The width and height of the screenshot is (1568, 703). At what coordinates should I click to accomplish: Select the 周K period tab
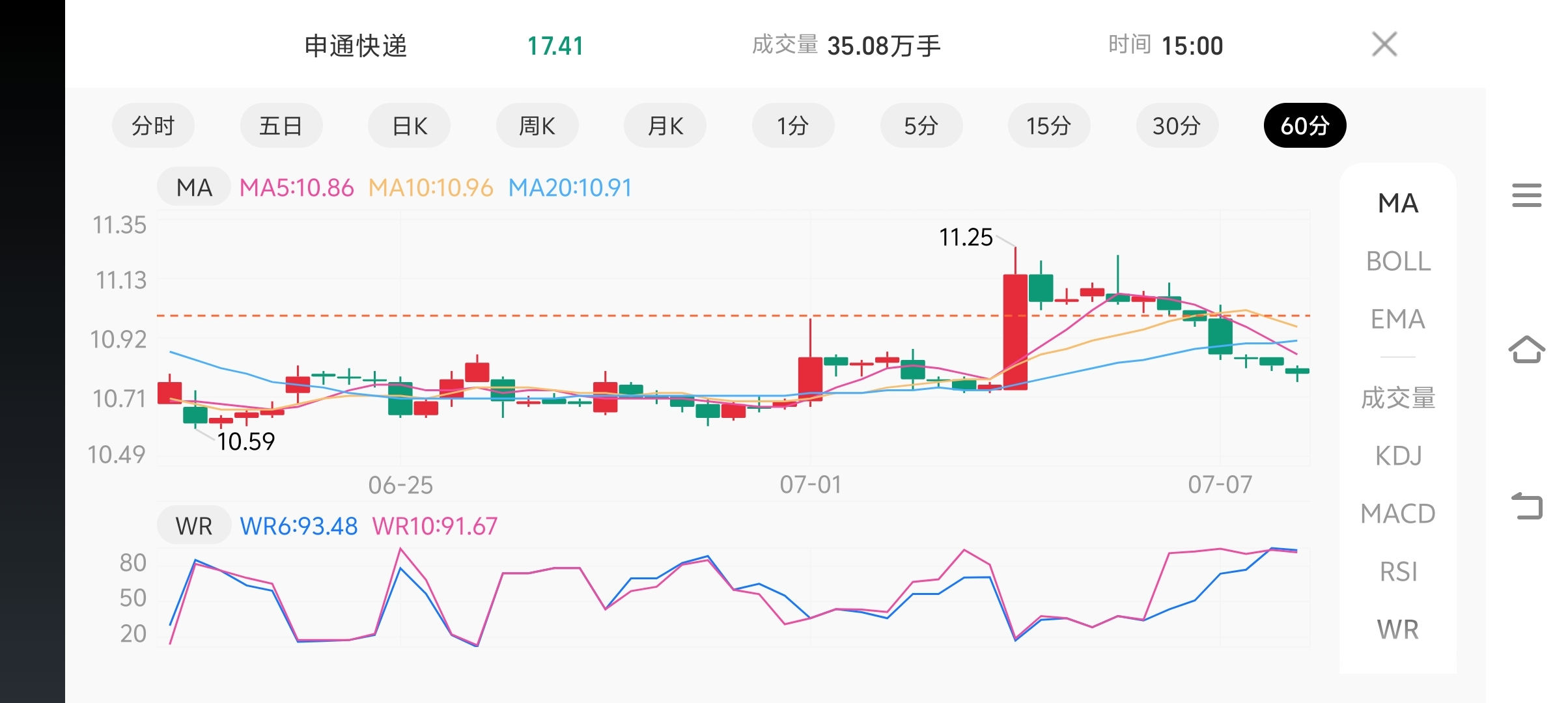coord(537,126)
